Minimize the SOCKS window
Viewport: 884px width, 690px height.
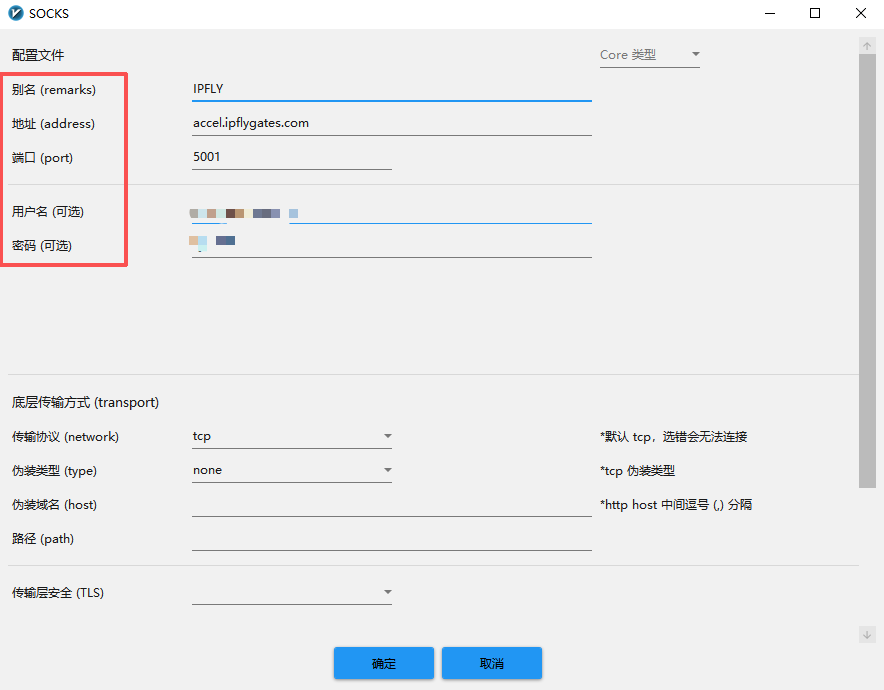tap(770, 14)
